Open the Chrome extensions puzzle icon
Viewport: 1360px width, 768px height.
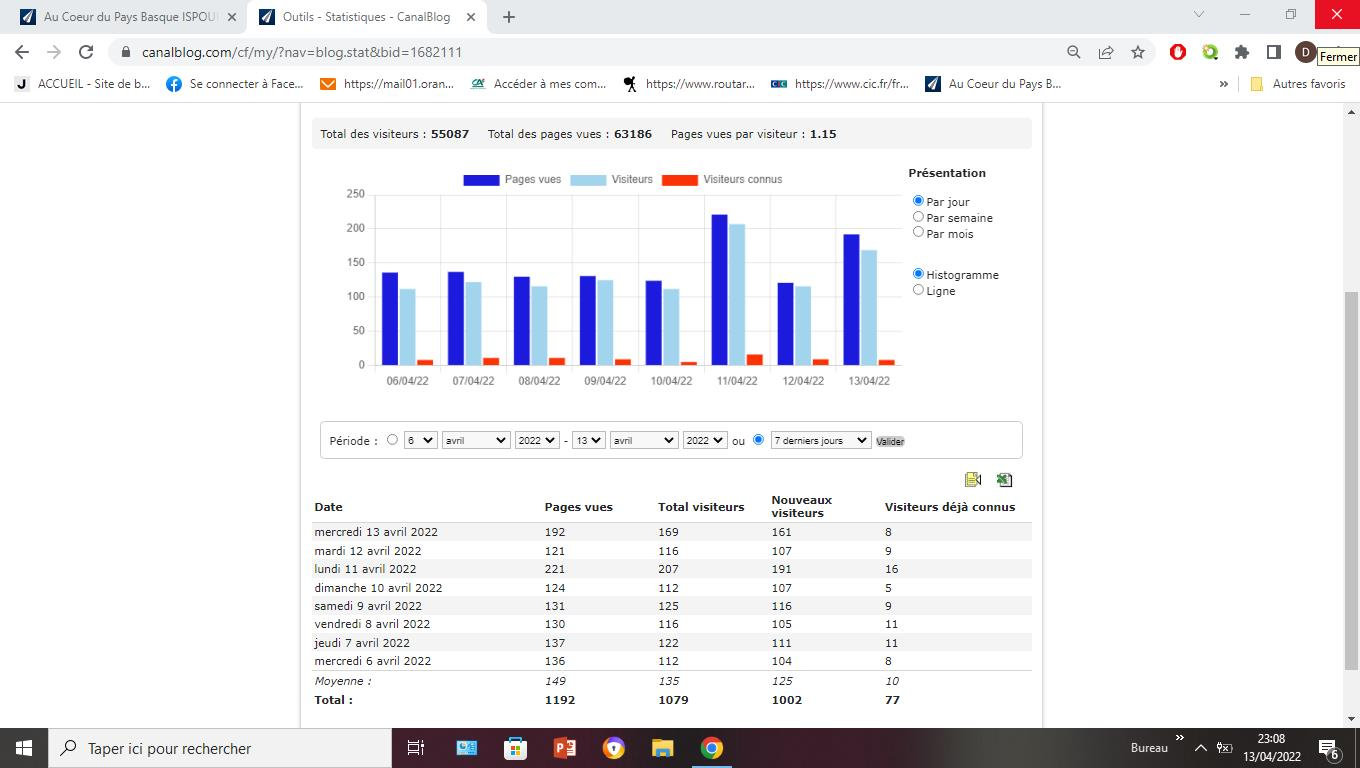(1242, 52)
